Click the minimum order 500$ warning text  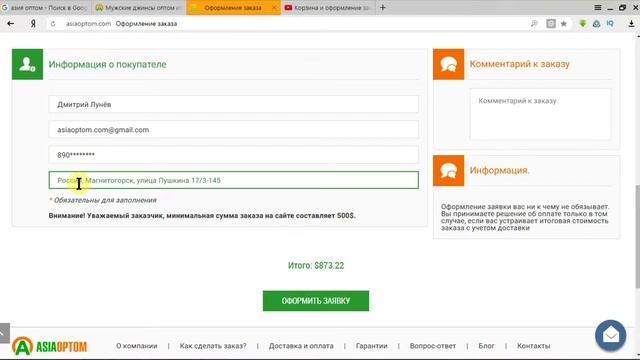click(202, 216)
